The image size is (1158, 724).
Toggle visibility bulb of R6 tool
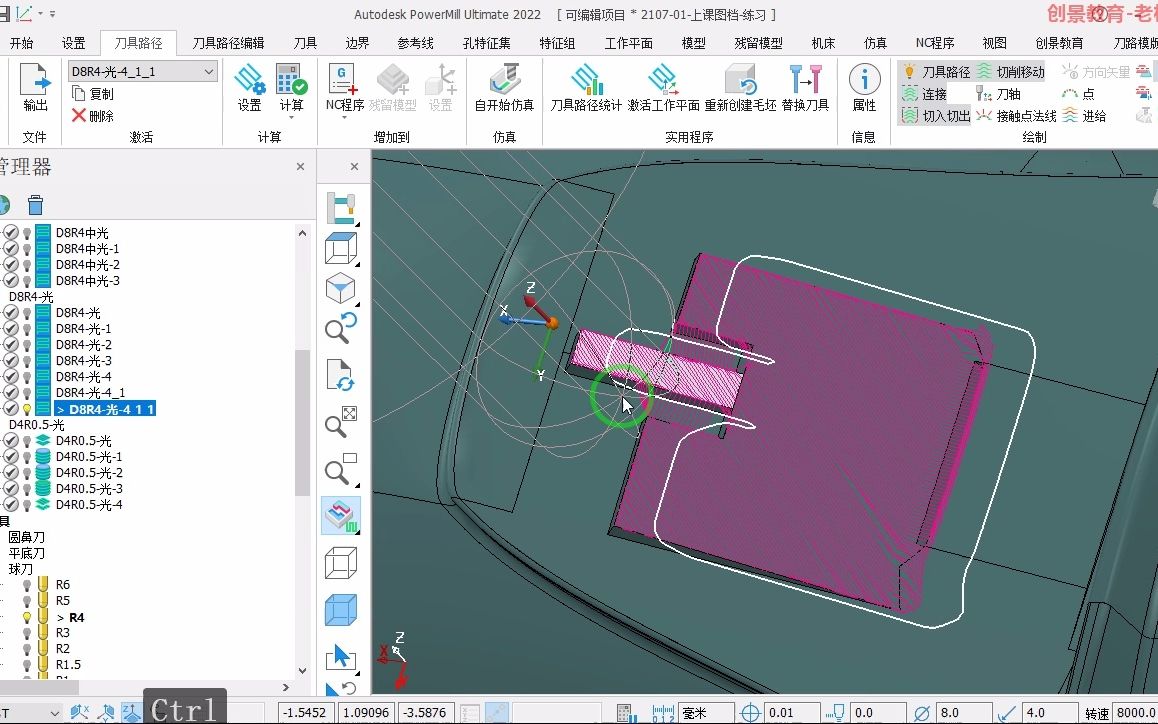coord(27,585)
